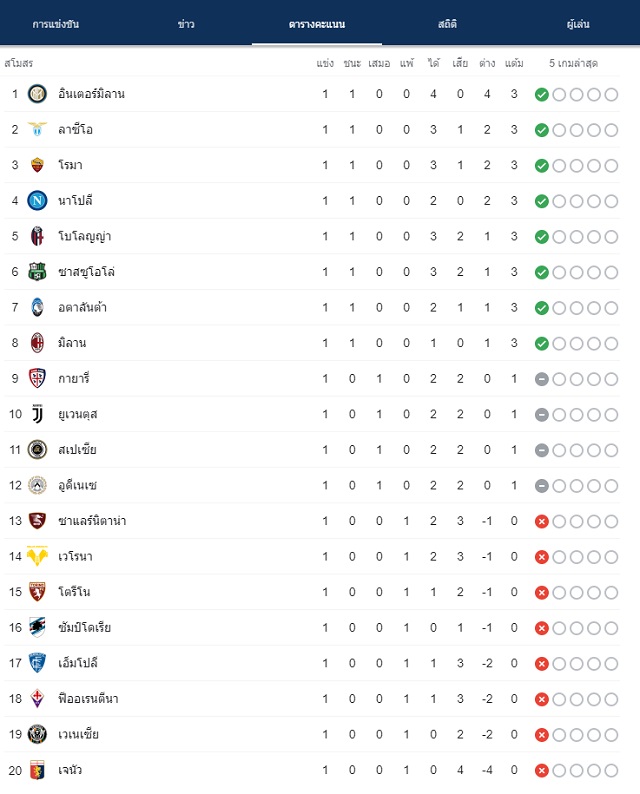Viewport: 640px width, 794px height.
Task: Click Verona's red loss indicator
Action: 542,557
